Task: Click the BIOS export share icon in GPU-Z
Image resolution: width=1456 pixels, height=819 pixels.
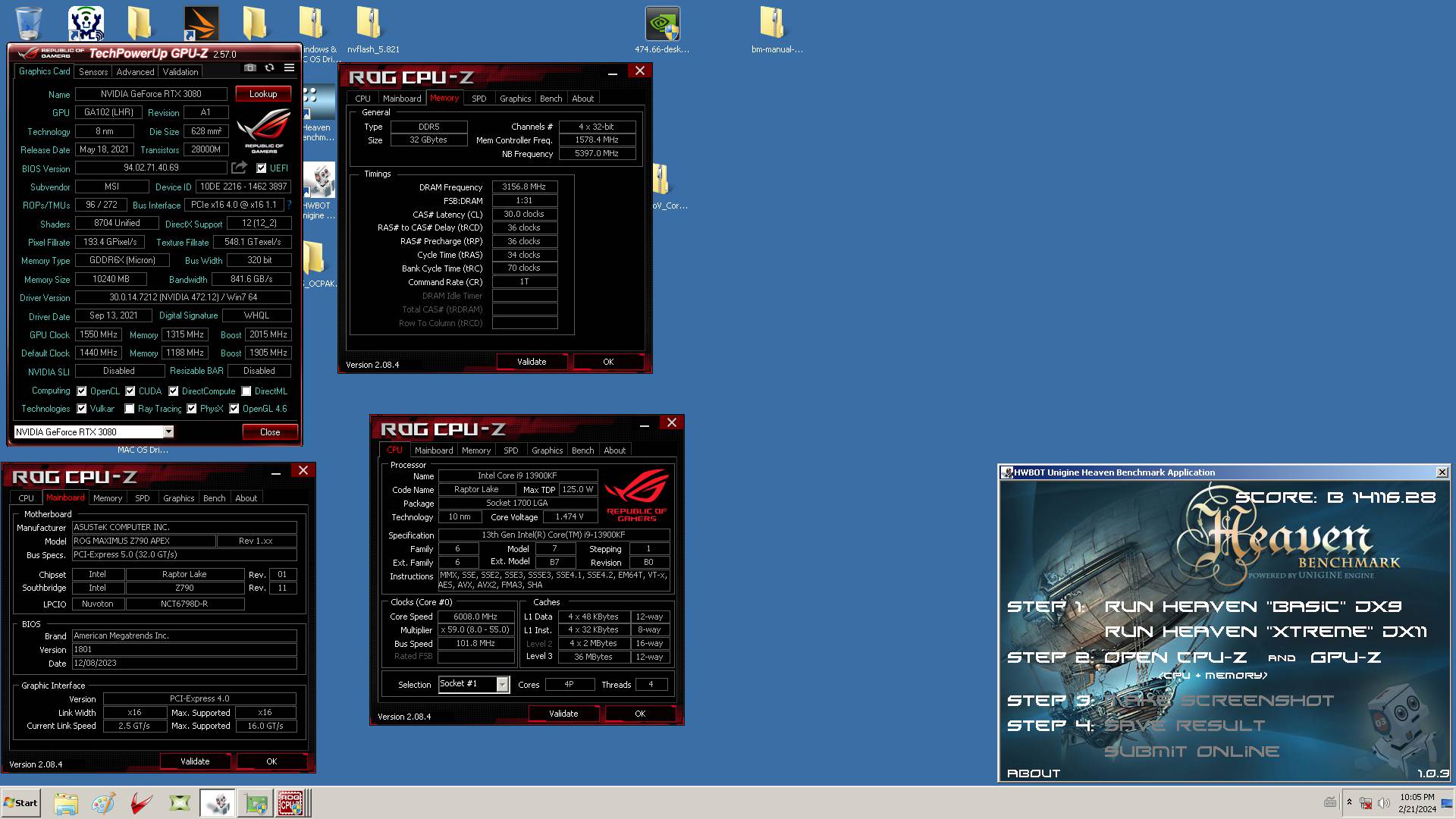Action: point(240,168)
